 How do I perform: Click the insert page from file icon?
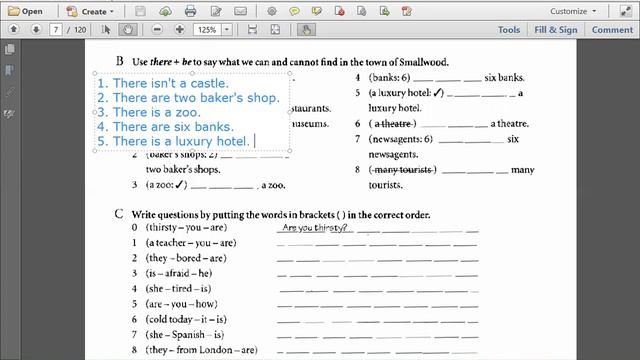tap(384, 11)
